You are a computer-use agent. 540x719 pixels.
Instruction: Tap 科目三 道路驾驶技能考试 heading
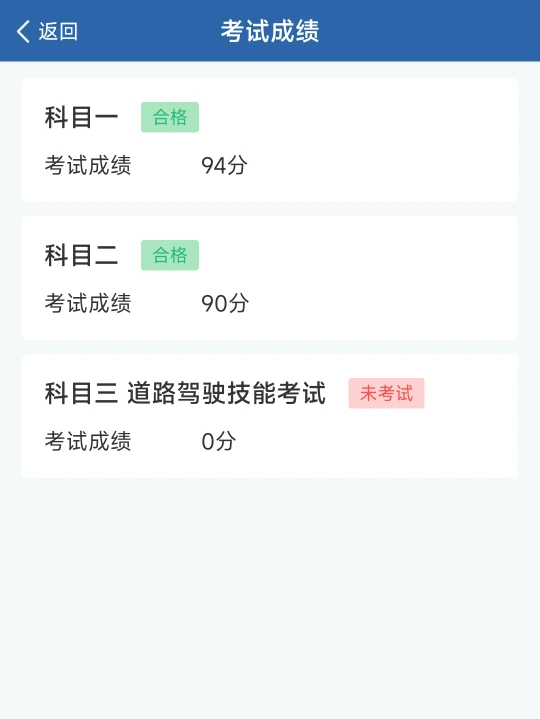point(185,393)
